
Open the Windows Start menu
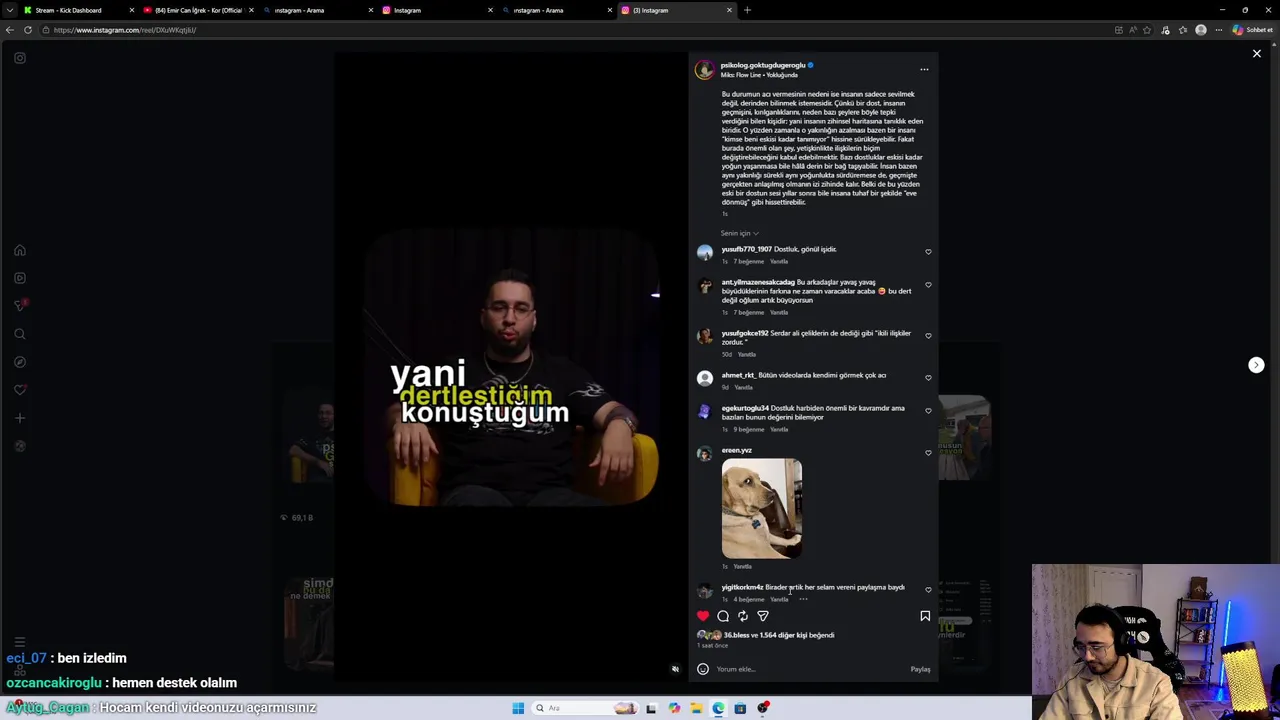coord(518,708)
